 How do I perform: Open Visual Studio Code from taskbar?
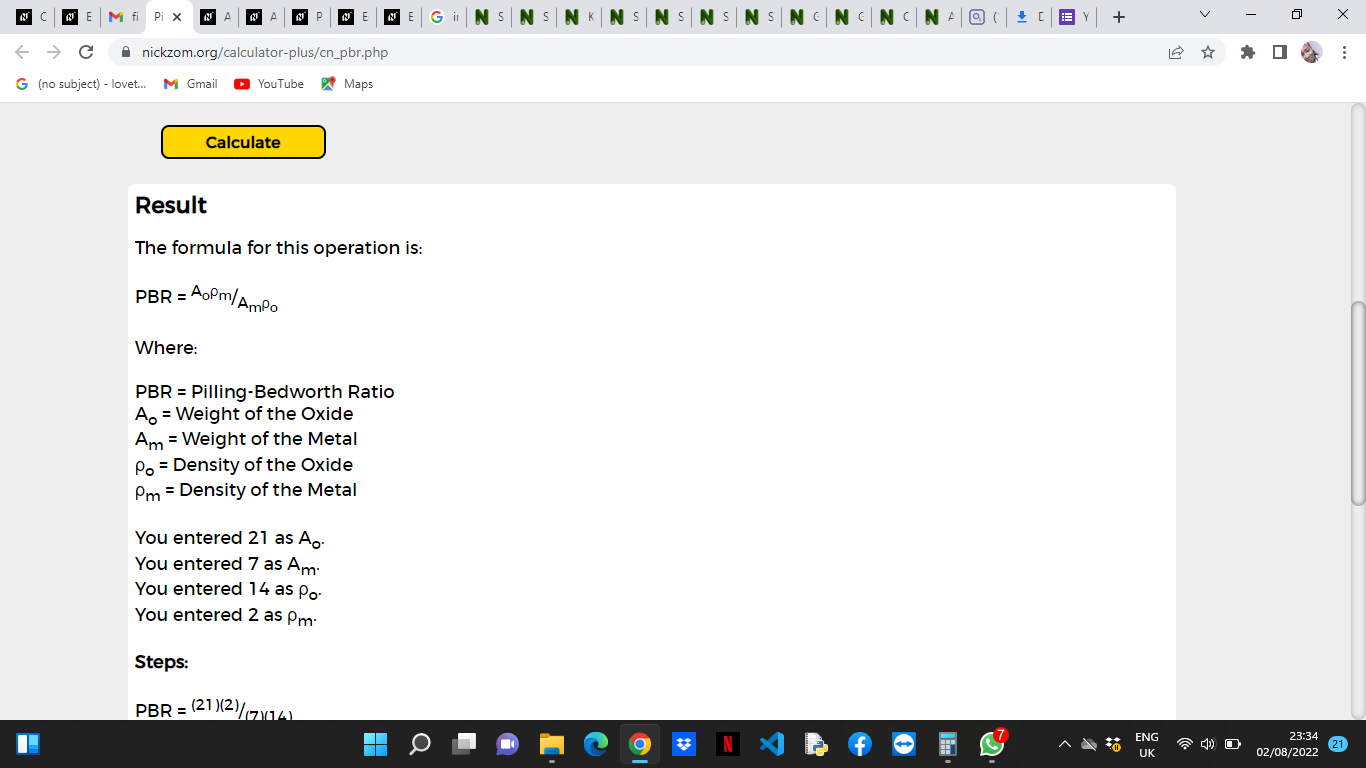(772, 744)
